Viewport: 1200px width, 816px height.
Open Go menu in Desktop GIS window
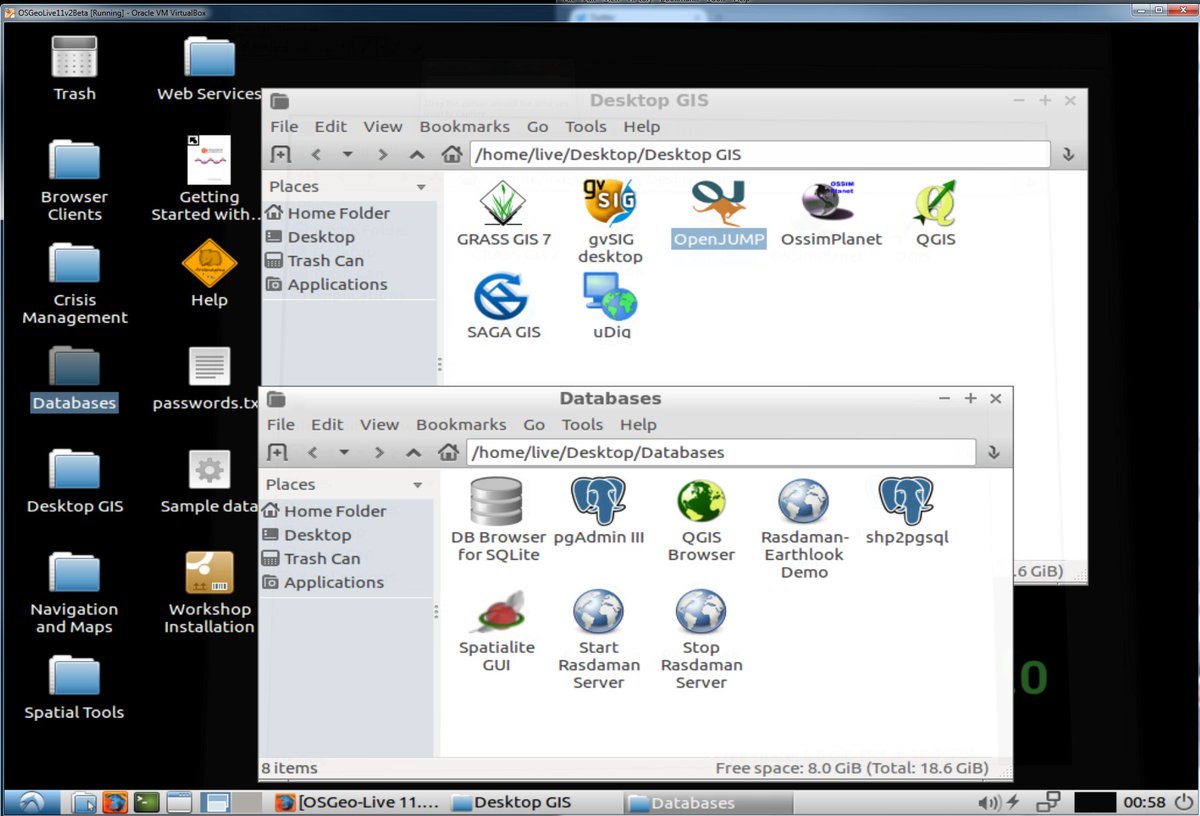tap(538, 126)
